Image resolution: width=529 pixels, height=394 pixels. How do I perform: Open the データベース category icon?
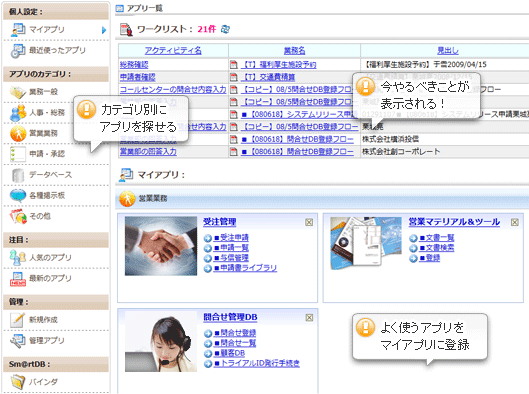click(18, 175)
